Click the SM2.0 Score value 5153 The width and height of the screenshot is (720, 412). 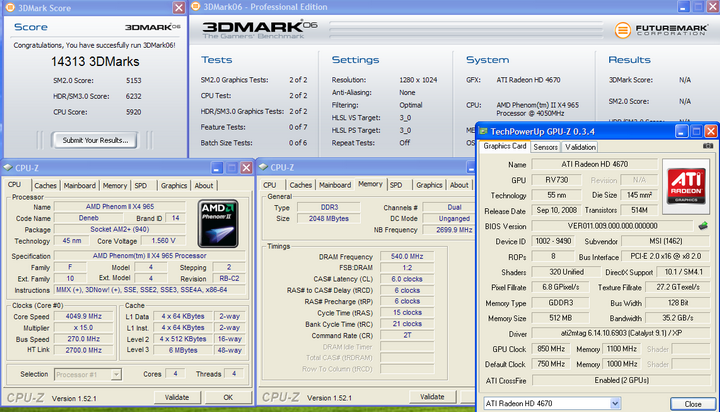click(x=134, y=80)
